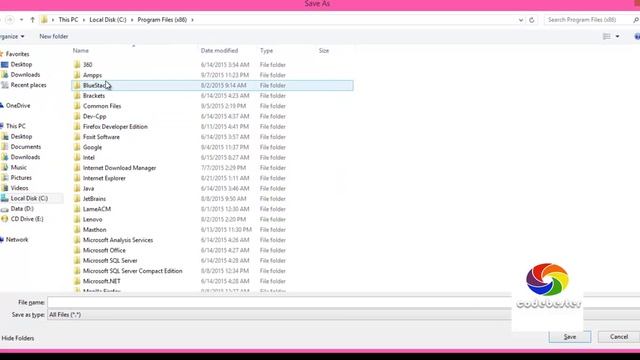Click the Common Files folder icon
Viewport: 640px width, 360px height.
click(77, 106)
